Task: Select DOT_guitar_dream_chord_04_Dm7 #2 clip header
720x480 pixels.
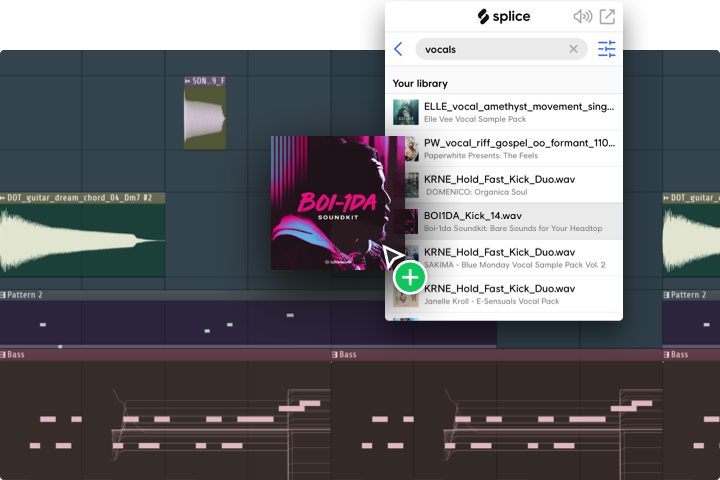Action: pos(83,198)
